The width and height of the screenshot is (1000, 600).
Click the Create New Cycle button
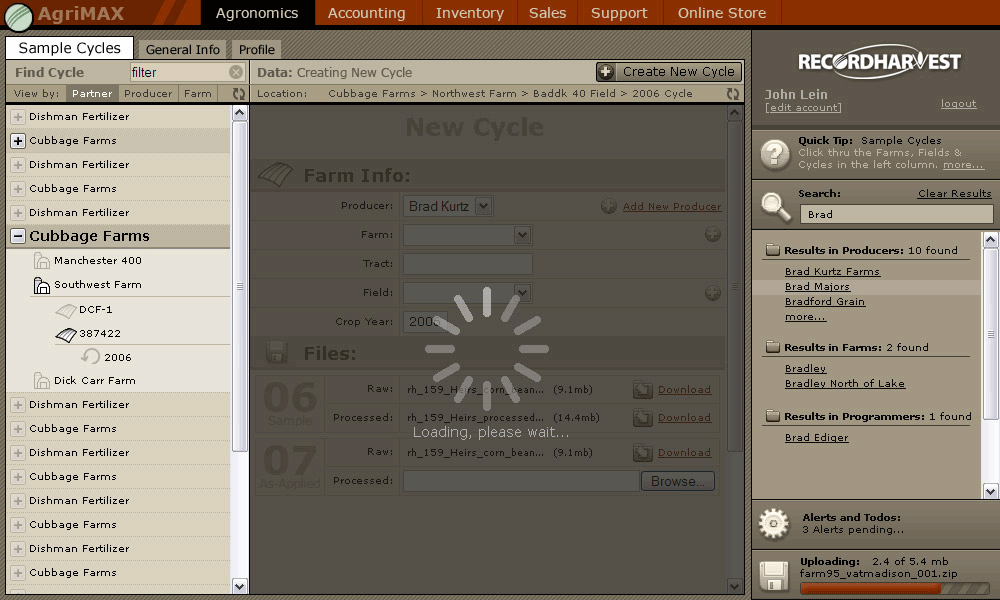[x=669, y=72]
